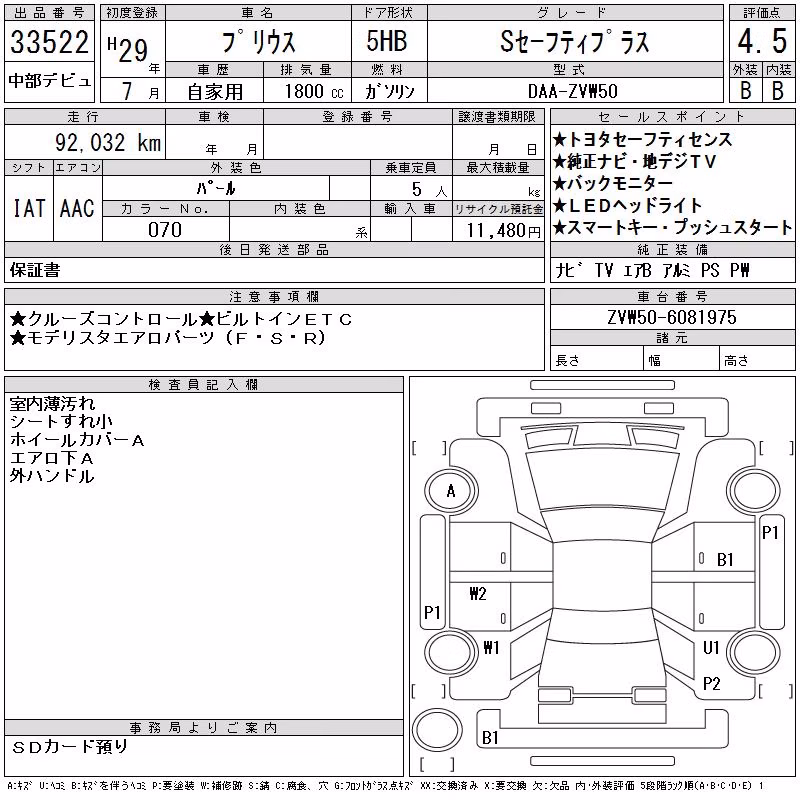Click the front-left wheel marked A
The width and height of the screenshot is (800, 800).
point(451,491)
